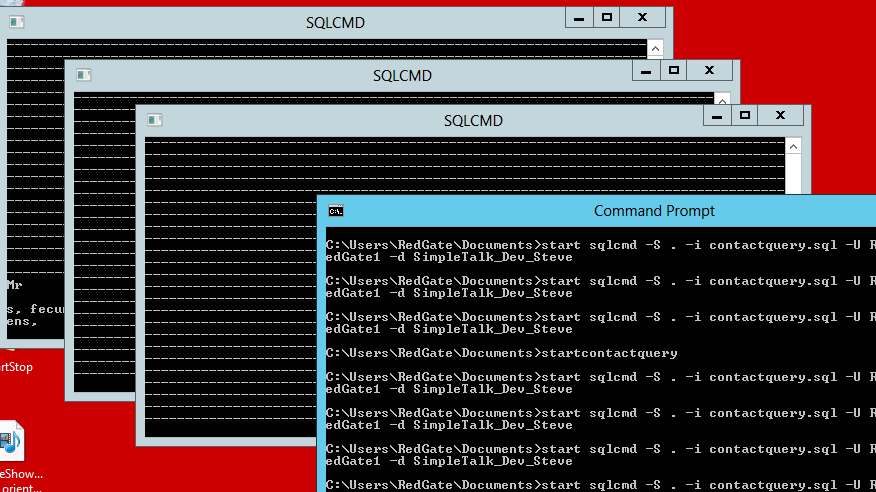Image resolution: width=876 pixels, height=492 pixels.
Task: Bring middle SQLCMD window forward via title bar
Action: (x=400, y=74)
